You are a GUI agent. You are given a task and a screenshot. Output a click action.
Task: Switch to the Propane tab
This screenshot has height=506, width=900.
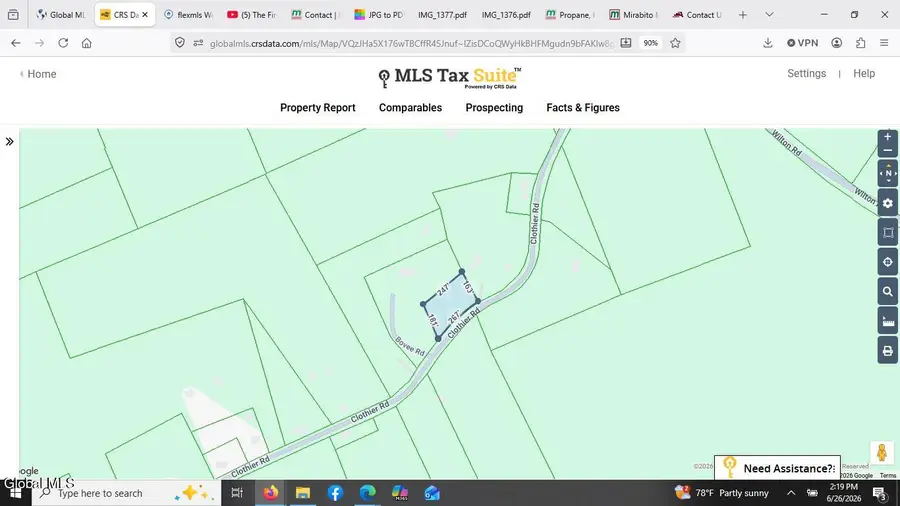coord(570,15)
